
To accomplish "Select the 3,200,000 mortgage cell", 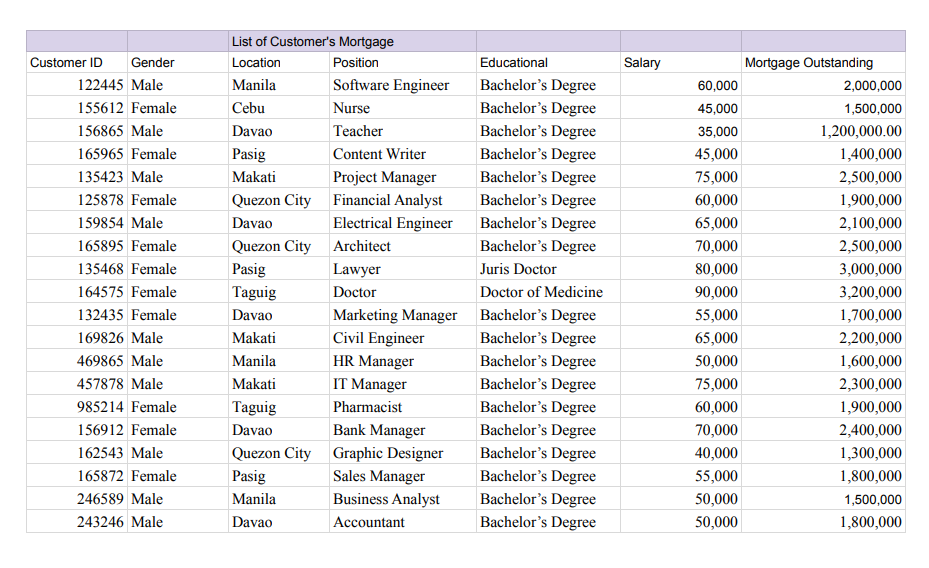I will point(870,292).
